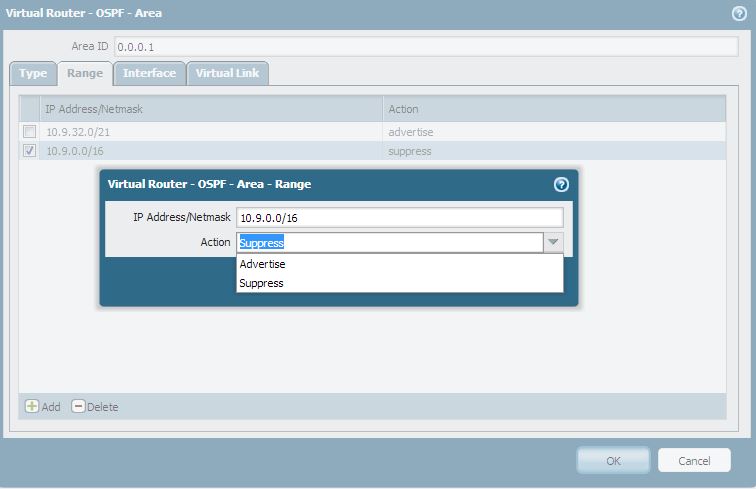Open help for the OSPF Area dialog
Screen dimensions: 756x489
click(x=739, y=14)
